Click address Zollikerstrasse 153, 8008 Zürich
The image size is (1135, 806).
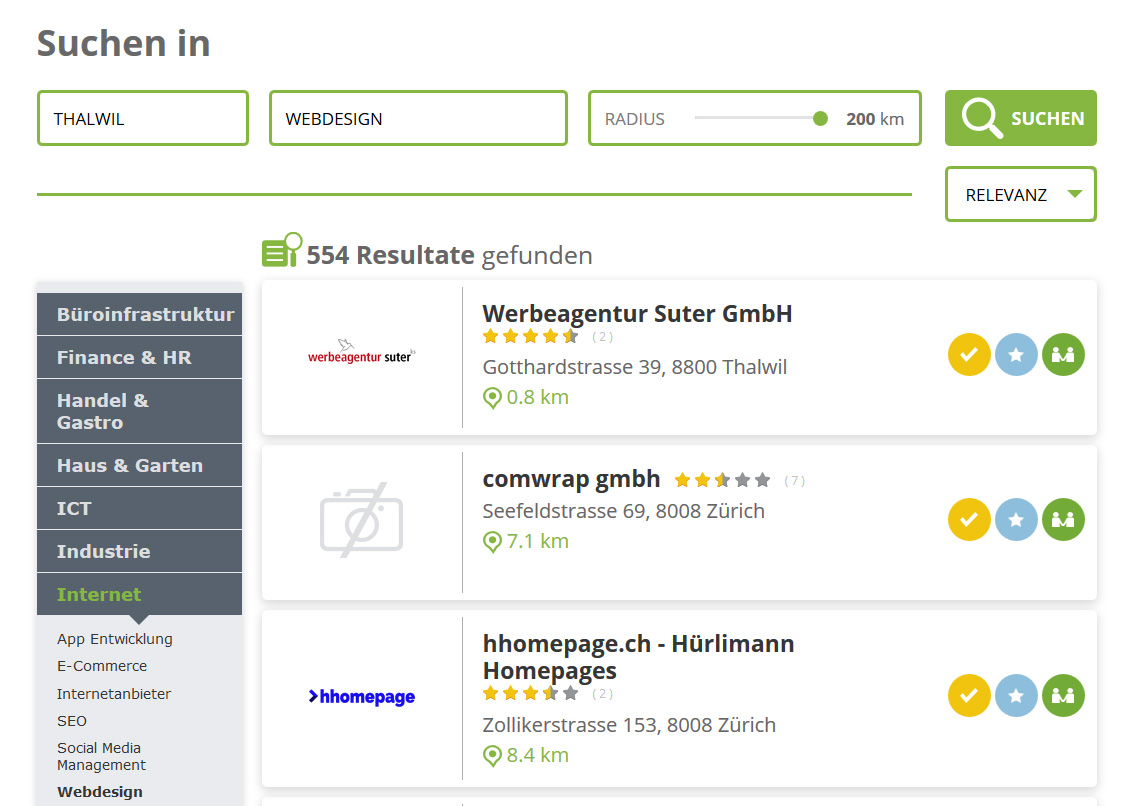click(x=629, y=725)
